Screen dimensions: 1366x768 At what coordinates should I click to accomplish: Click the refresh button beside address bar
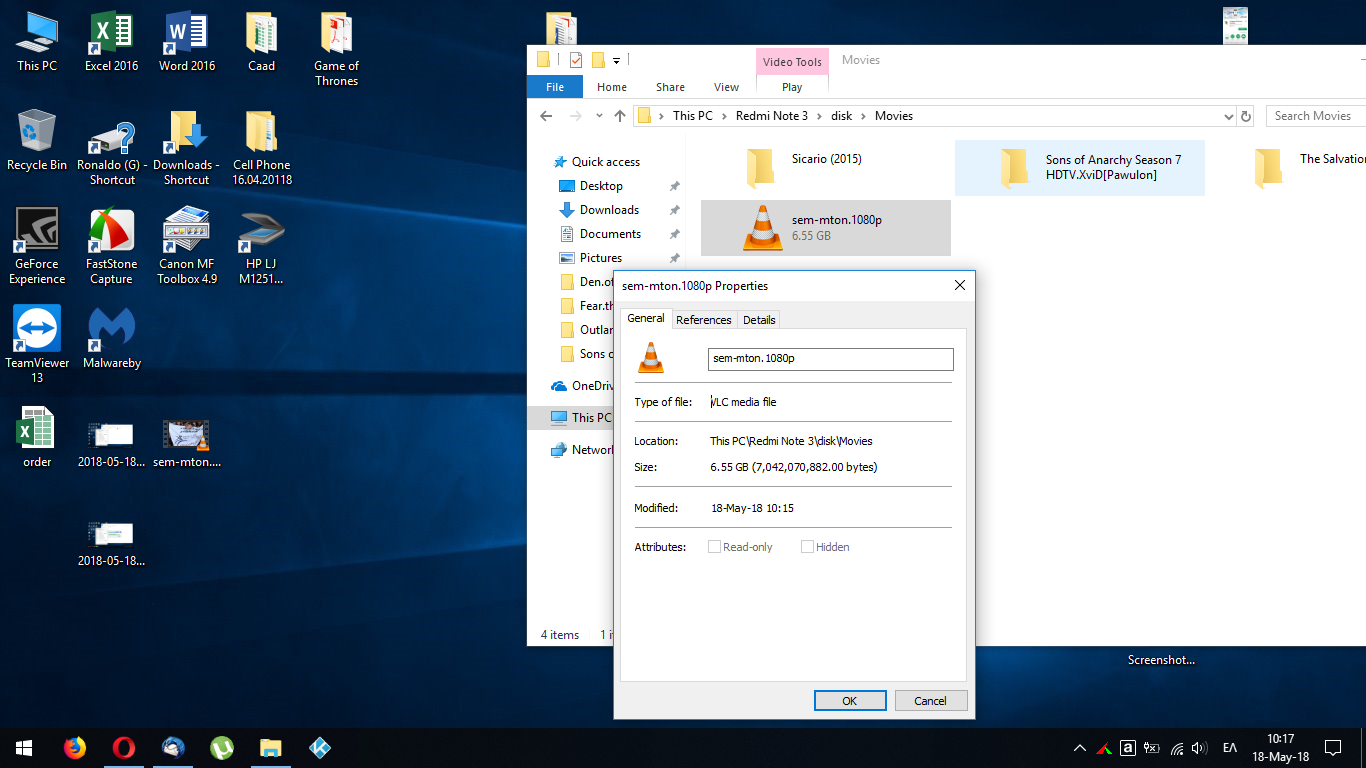pos(1246,116)
